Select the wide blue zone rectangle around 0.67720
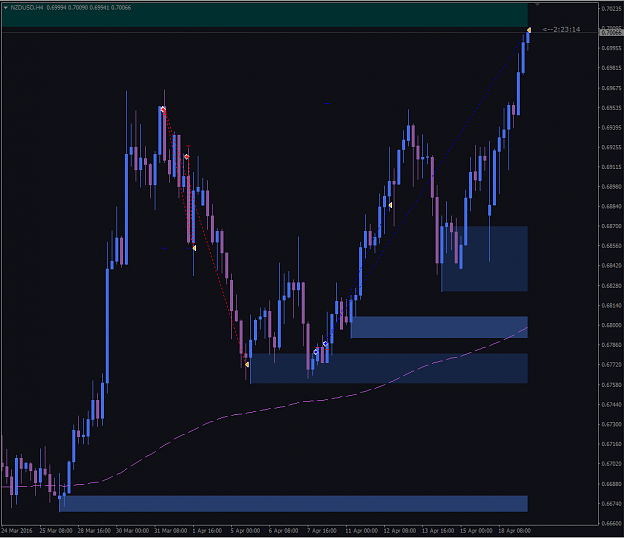 pyautogui.click(x=389, y=368)
